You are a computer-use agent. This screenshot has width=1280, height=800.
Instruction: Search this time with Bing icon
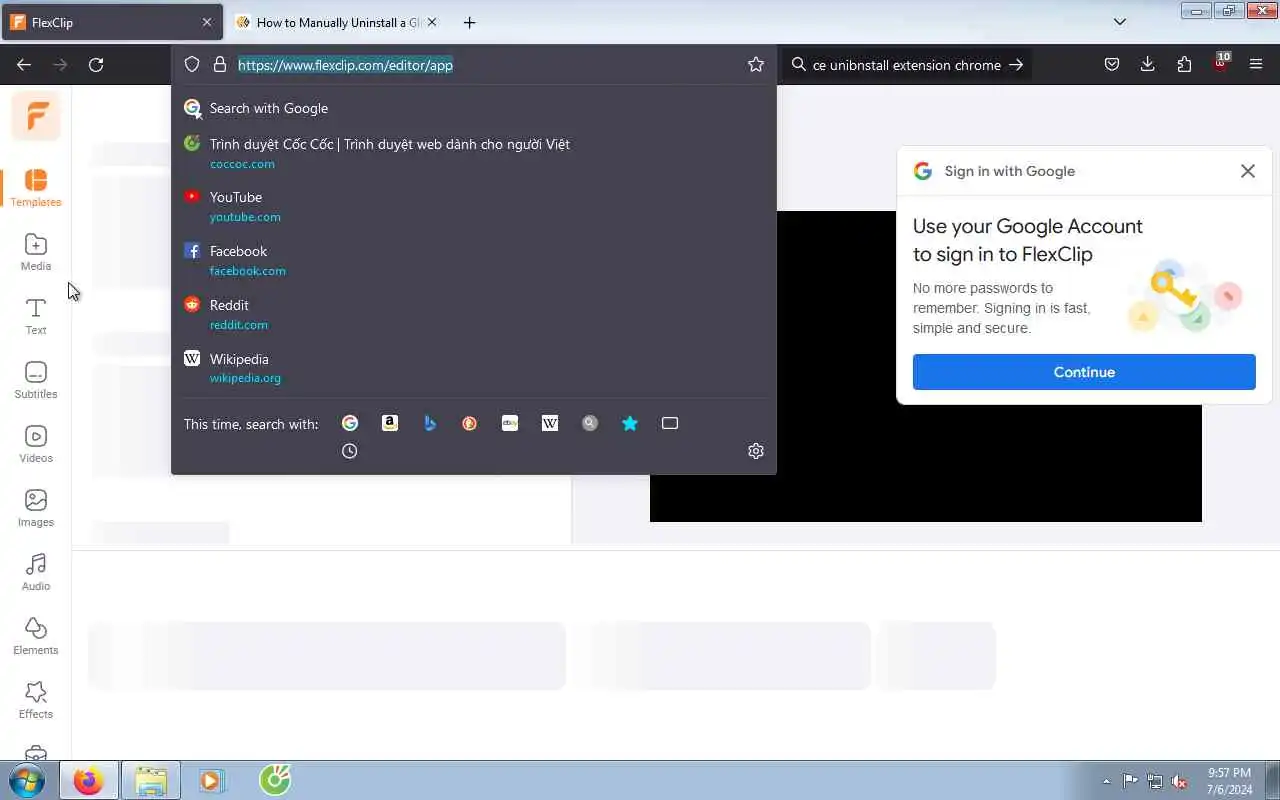[x=430, y=423]
